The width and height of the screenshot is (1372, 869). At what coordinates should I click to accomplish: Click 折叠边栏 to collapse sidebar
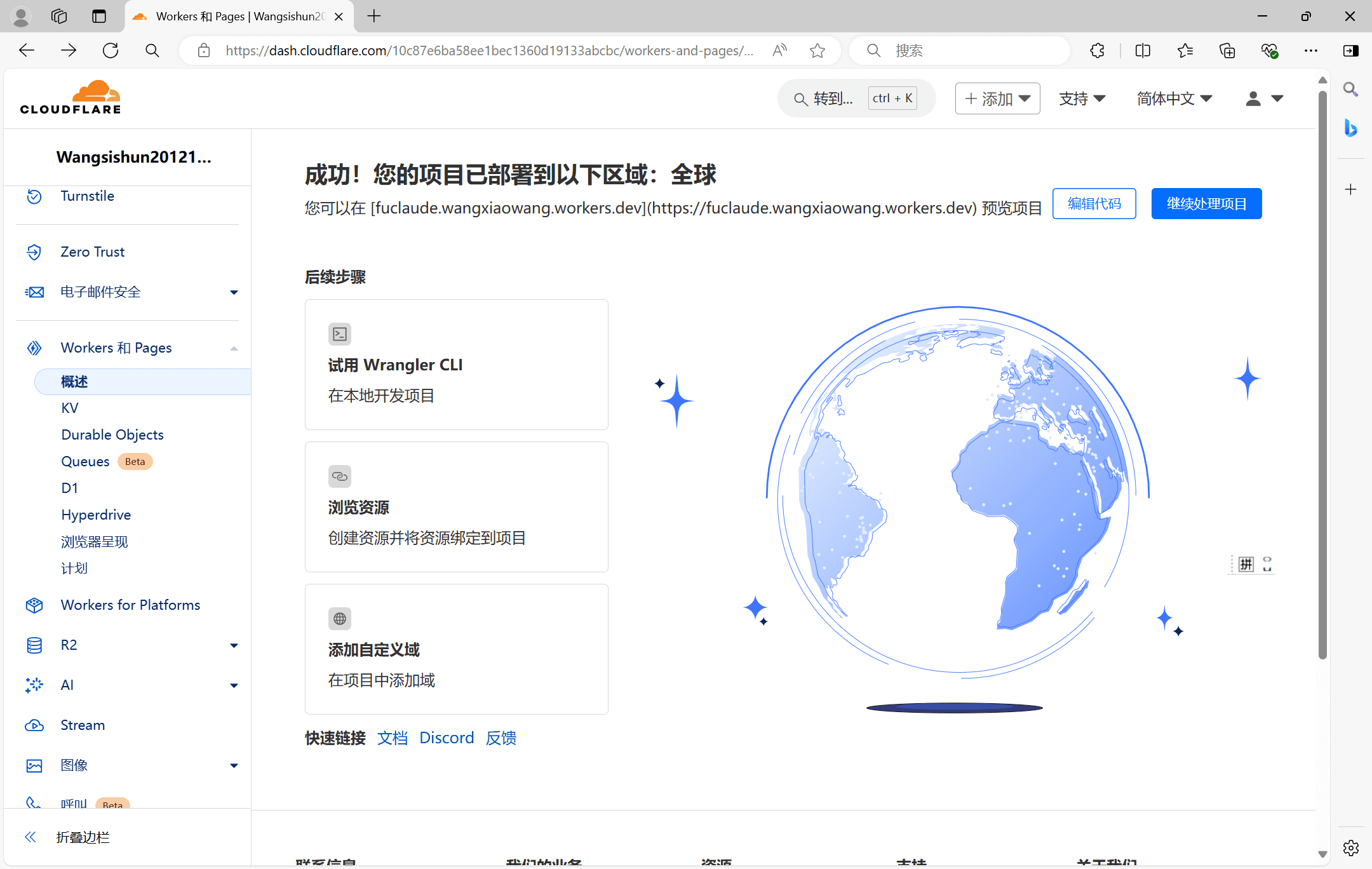[83, 837]
